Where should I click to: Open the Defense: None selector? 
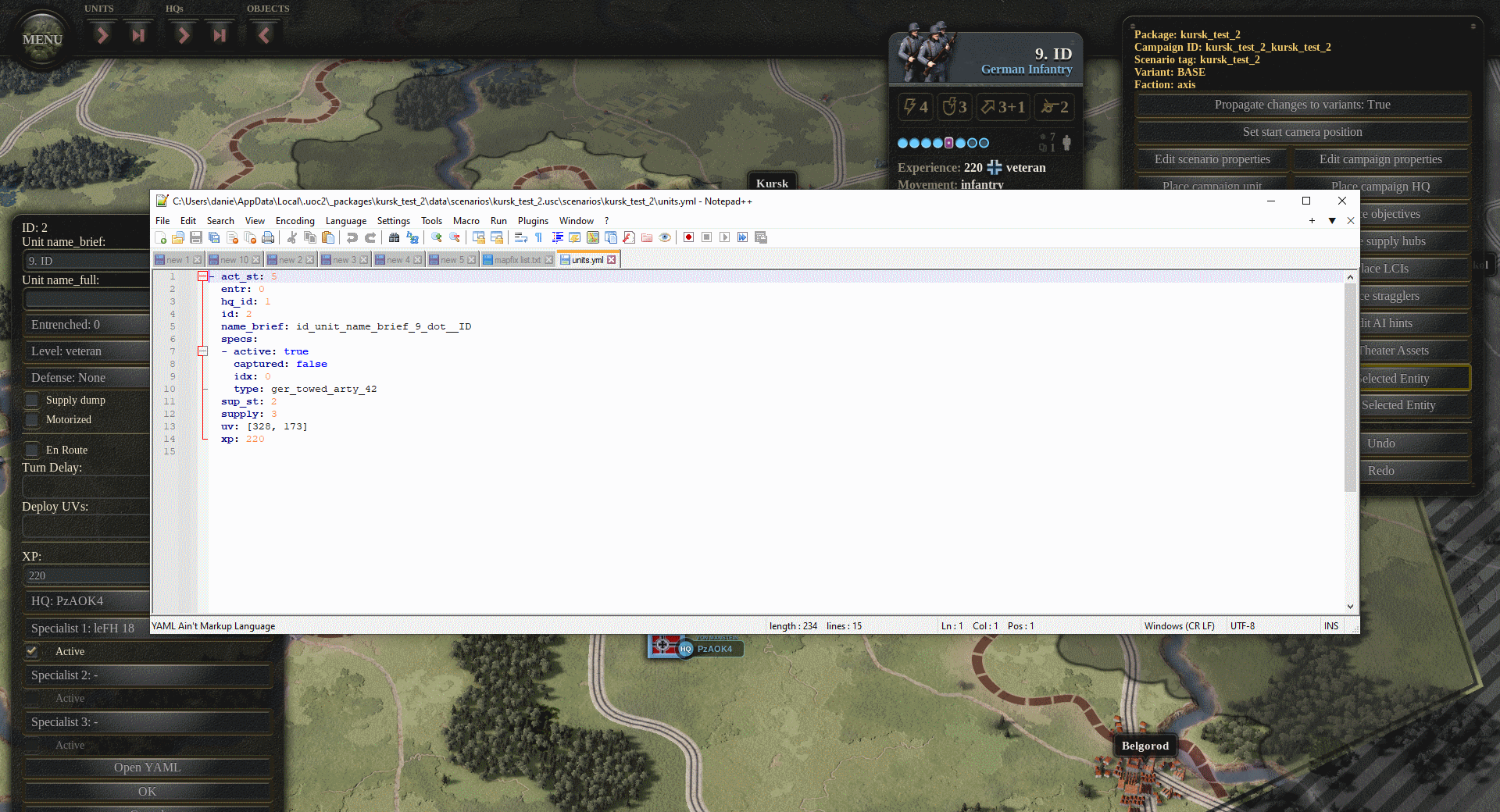[87, 378]
